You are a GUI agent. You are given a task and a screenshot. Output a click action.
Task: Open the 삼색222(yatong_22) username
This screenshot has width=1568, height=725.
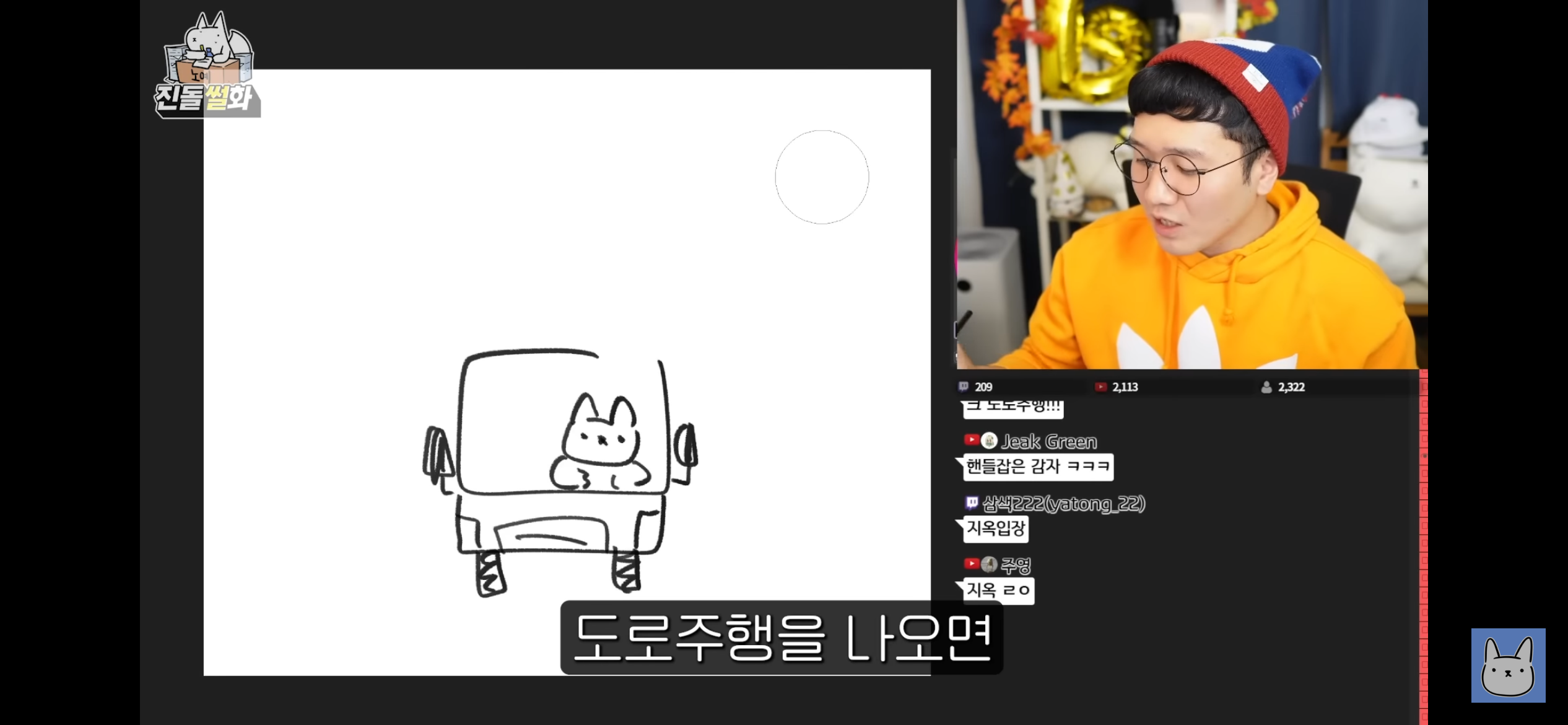(x=1064, y=504)
